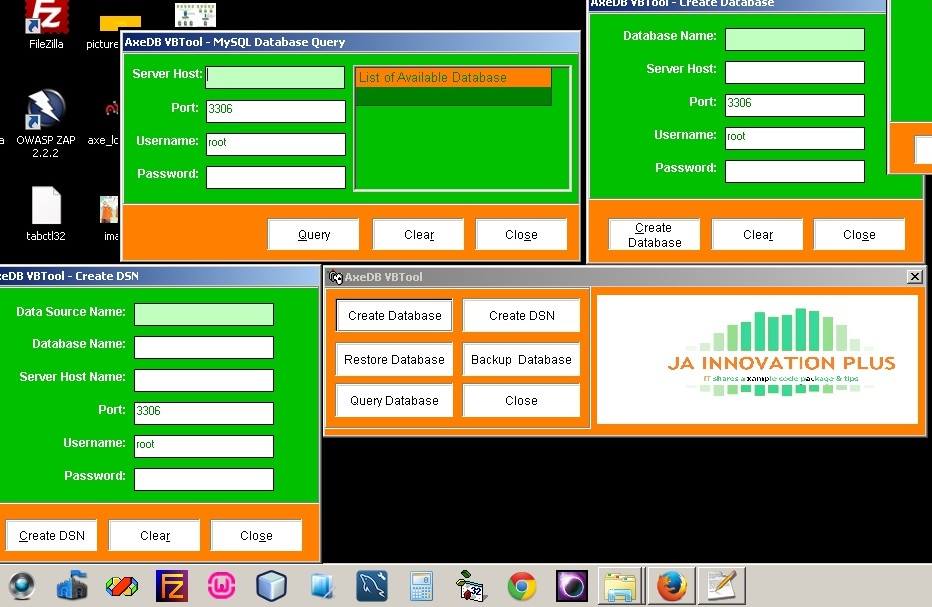Screen dimensions: 932x607
Task: Click Clear in the Create Database window
Action: tap(757, 234)
